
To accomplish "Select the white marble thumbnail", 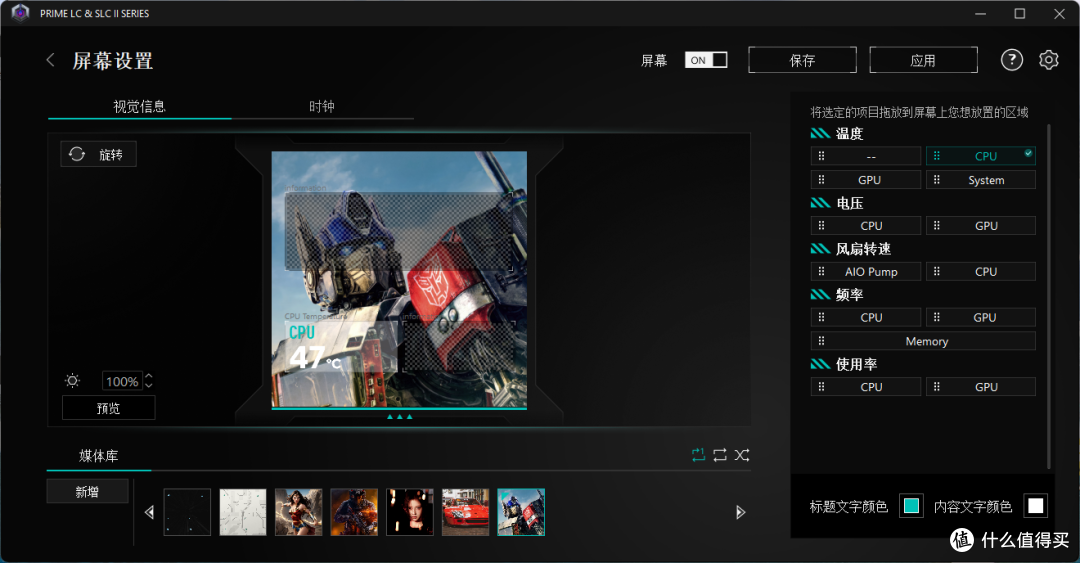I will (x=242, y=512).
